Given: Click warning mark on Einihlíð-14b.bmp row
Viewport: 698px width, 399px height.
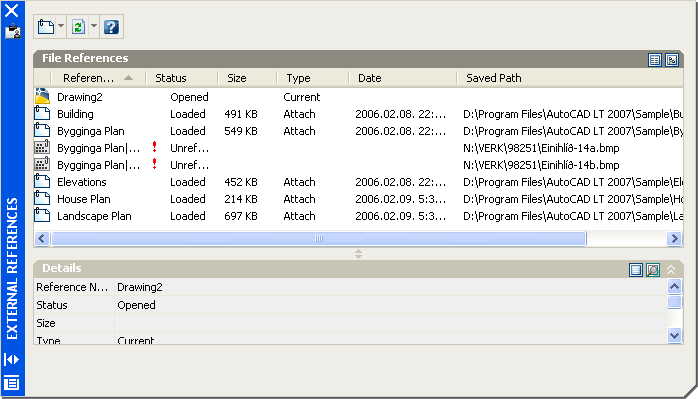Looking at the screenshot, I should (x=154, y=164).
